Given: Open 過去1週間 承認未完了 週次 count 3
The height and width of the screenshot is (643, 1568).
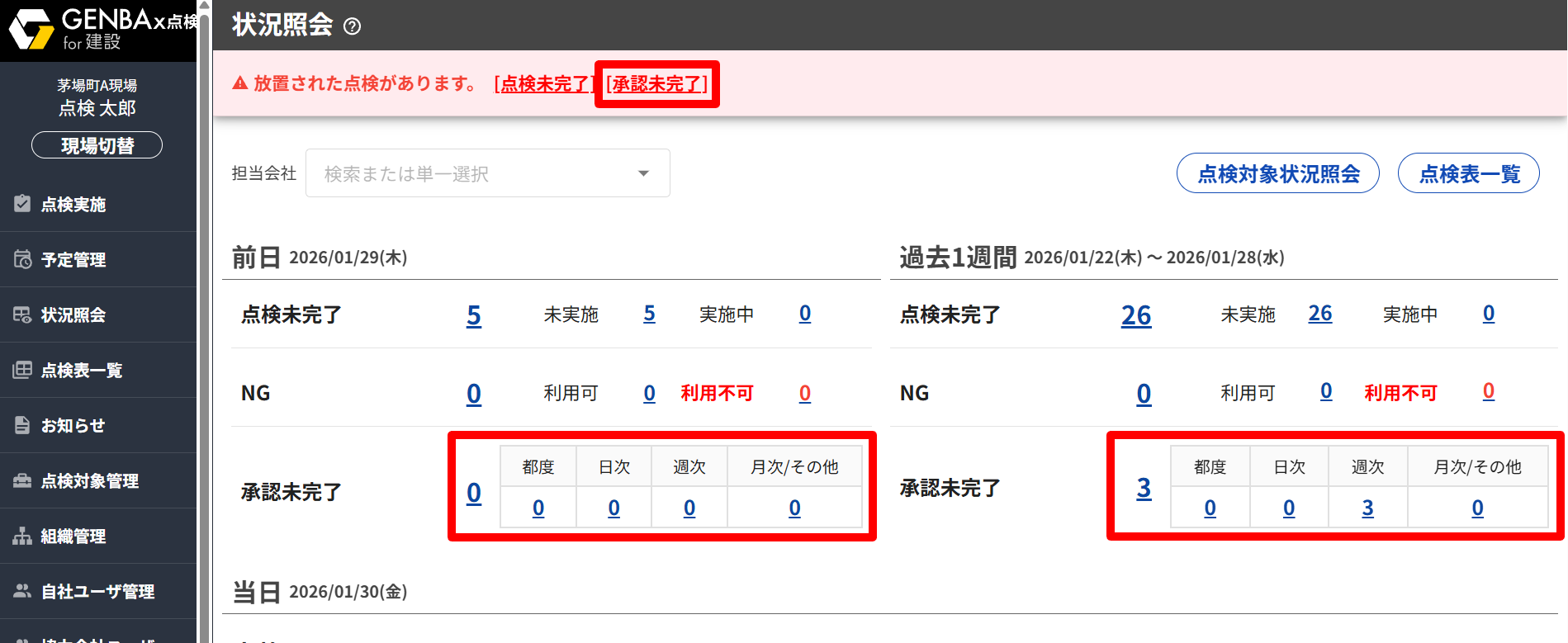Looking at the screenshot, I should 1368,508.
